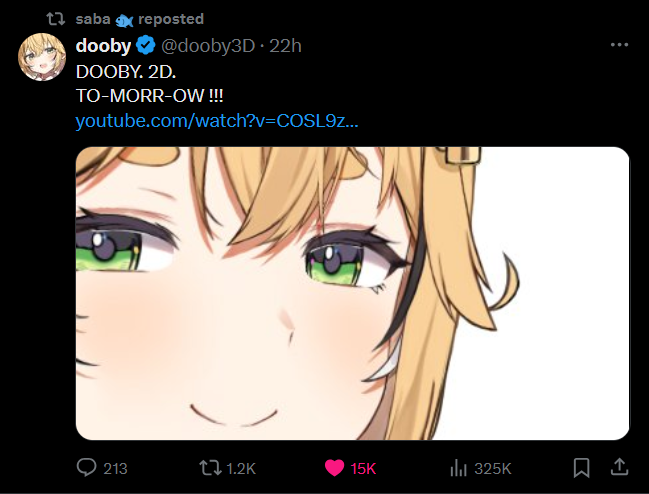Viewport: 649px width, 494px height.
Task: Open the reply comment icon
Action: tap(87, 468)
